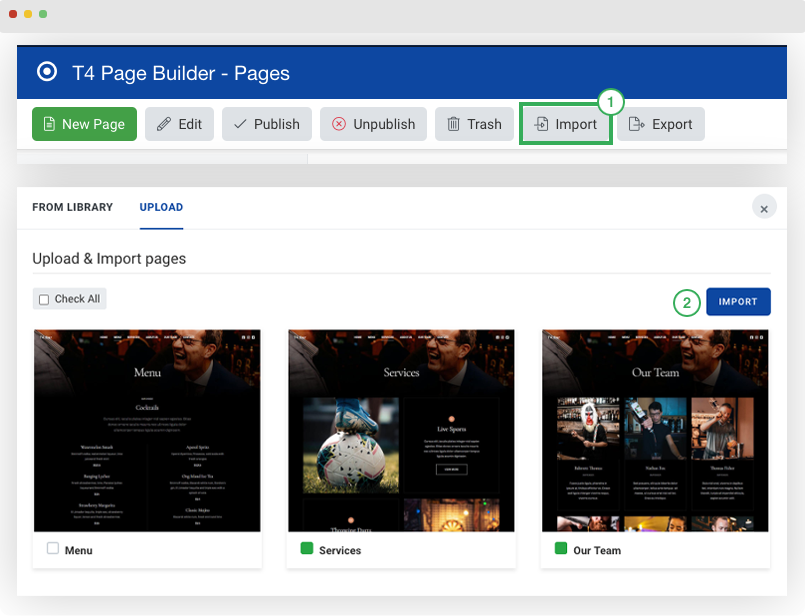Viewport: 805px width, 616px height.
Task: Uncheck the Services page checkbox
Action: pyautogui.click(x=306, y=548)
